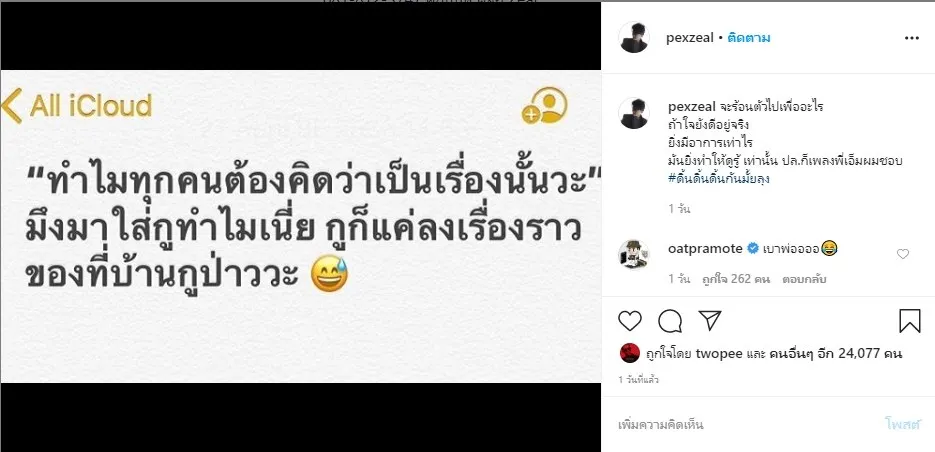
Task: Open the three-dot more options menu
Action: 912,38
